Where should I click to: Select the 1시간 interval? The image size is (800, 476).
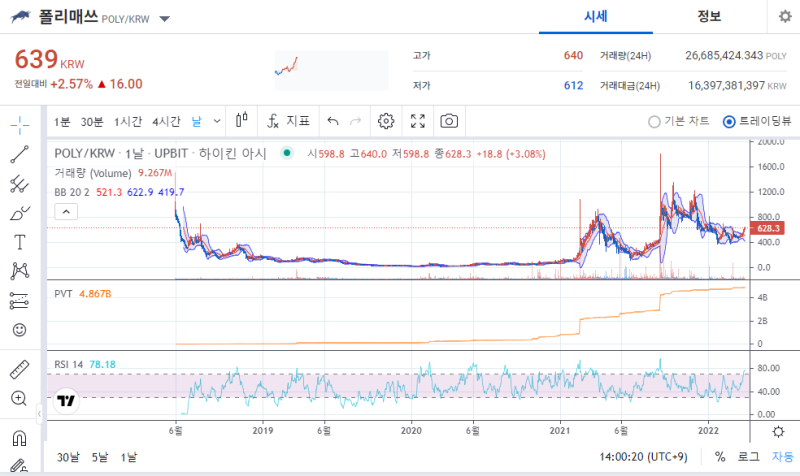pyautogui.click(x=128, y=121)
